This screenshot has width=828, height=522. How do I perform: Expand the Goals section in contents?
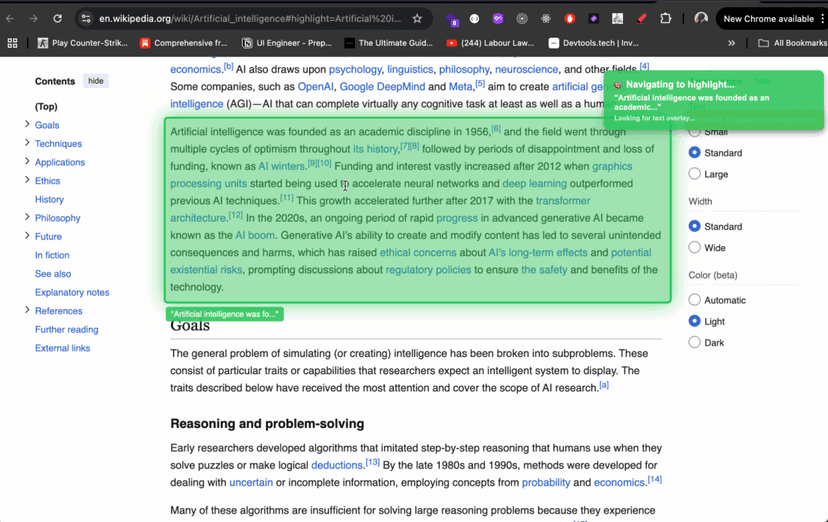[x=27, y=125]
